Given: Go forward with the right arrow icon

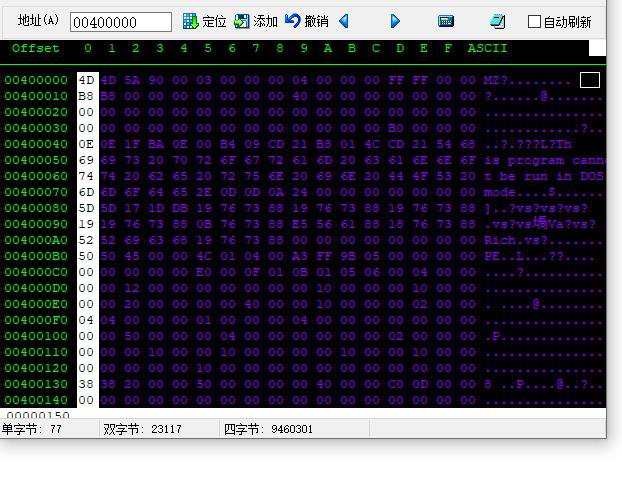Looking at the screenshot, I should (395, 21).
